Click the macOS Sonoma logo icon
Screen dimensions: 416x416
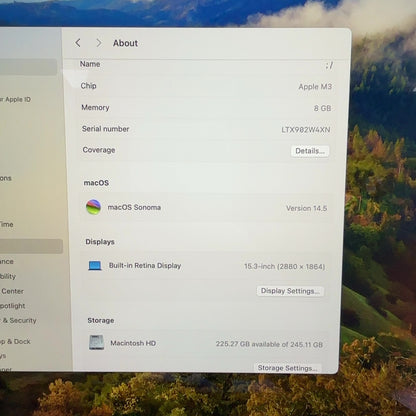[x=93, y=207]
